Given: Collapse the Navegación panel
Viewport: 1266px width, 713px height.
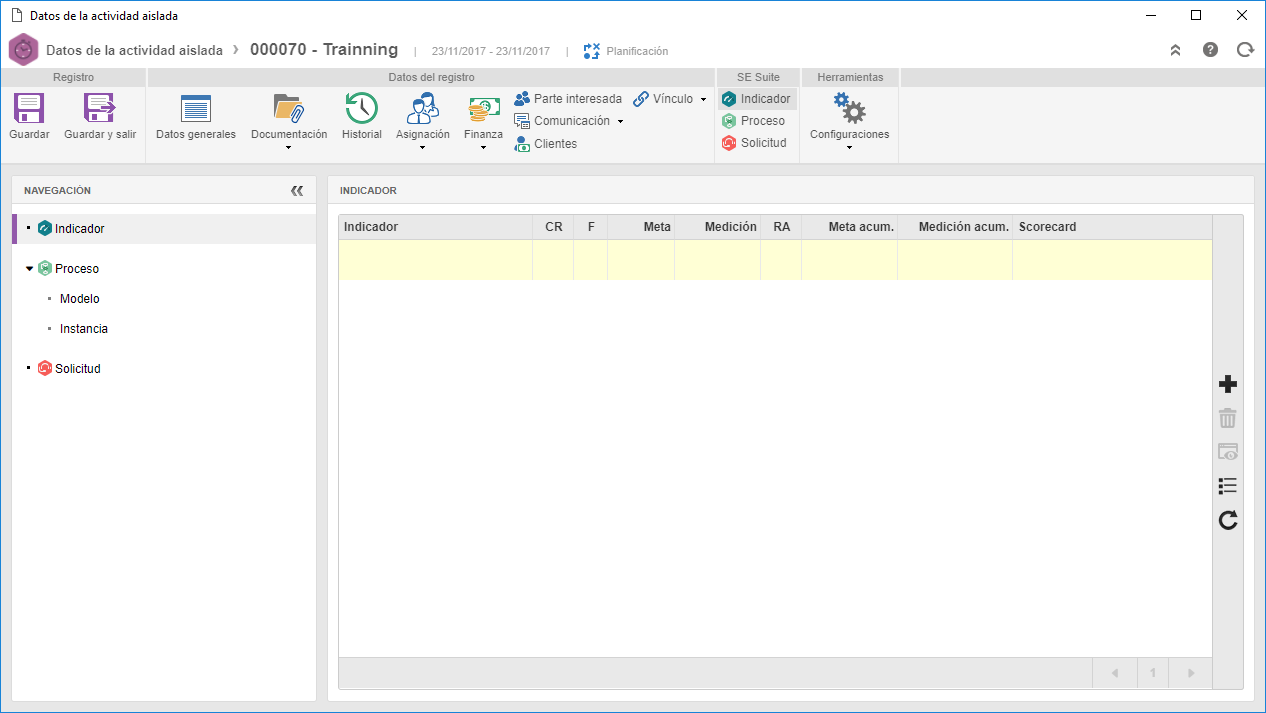Looking at the screenshot, I should point(297,191).
